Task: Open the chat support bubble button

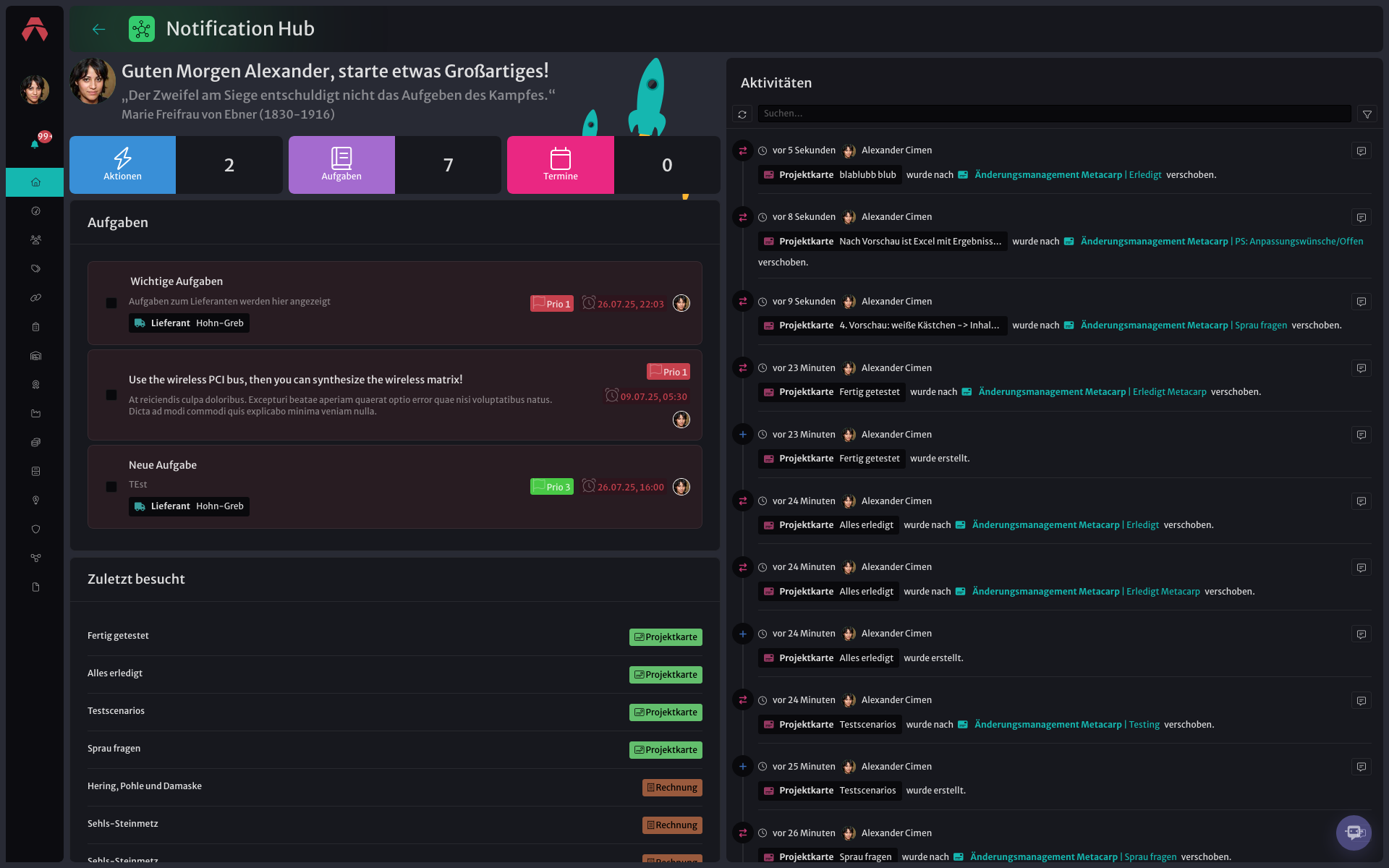Action: click(x=1353, y=833)
